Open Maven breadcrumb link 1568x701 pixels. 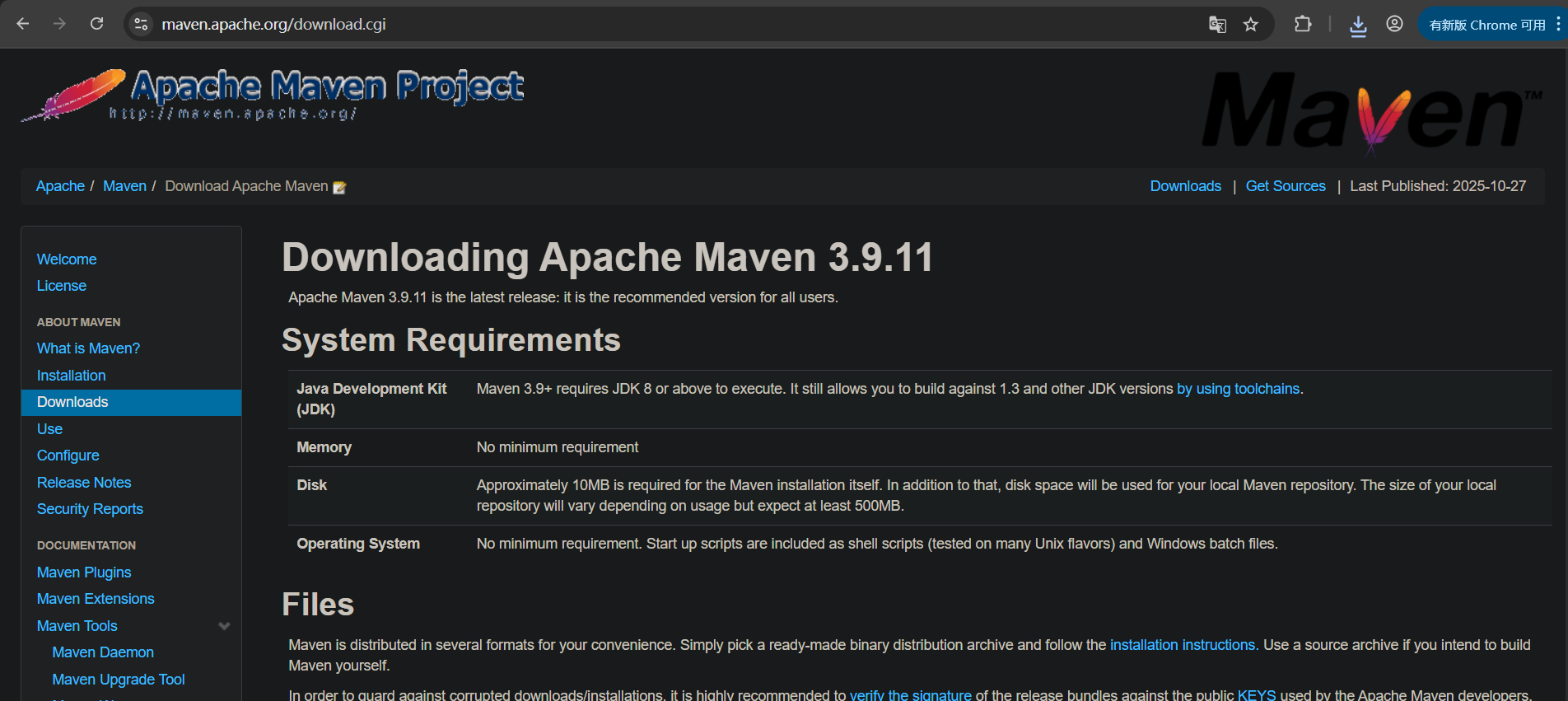click(x=124, y=186)
